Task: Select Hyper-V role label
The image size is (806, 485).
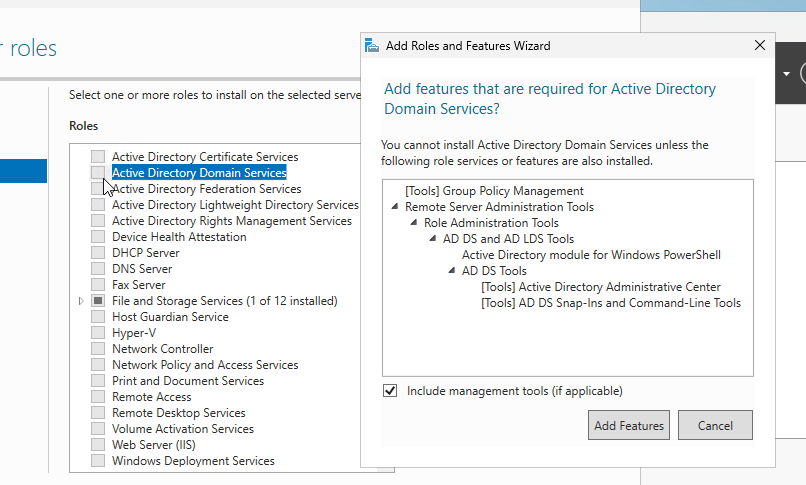Action: click(134, 332)
